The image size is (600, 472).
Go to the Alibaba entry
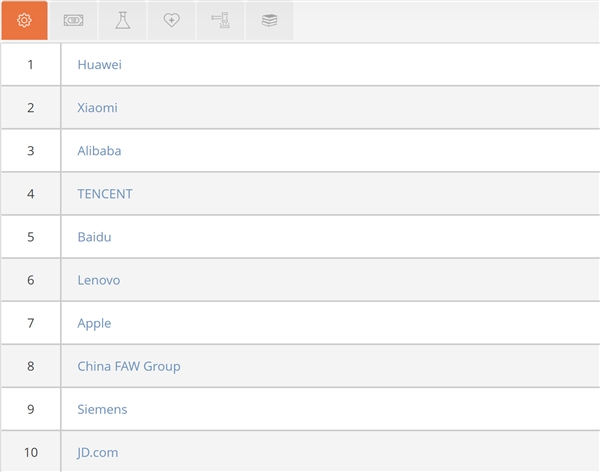pyautogui.click(x=99, y=151)
